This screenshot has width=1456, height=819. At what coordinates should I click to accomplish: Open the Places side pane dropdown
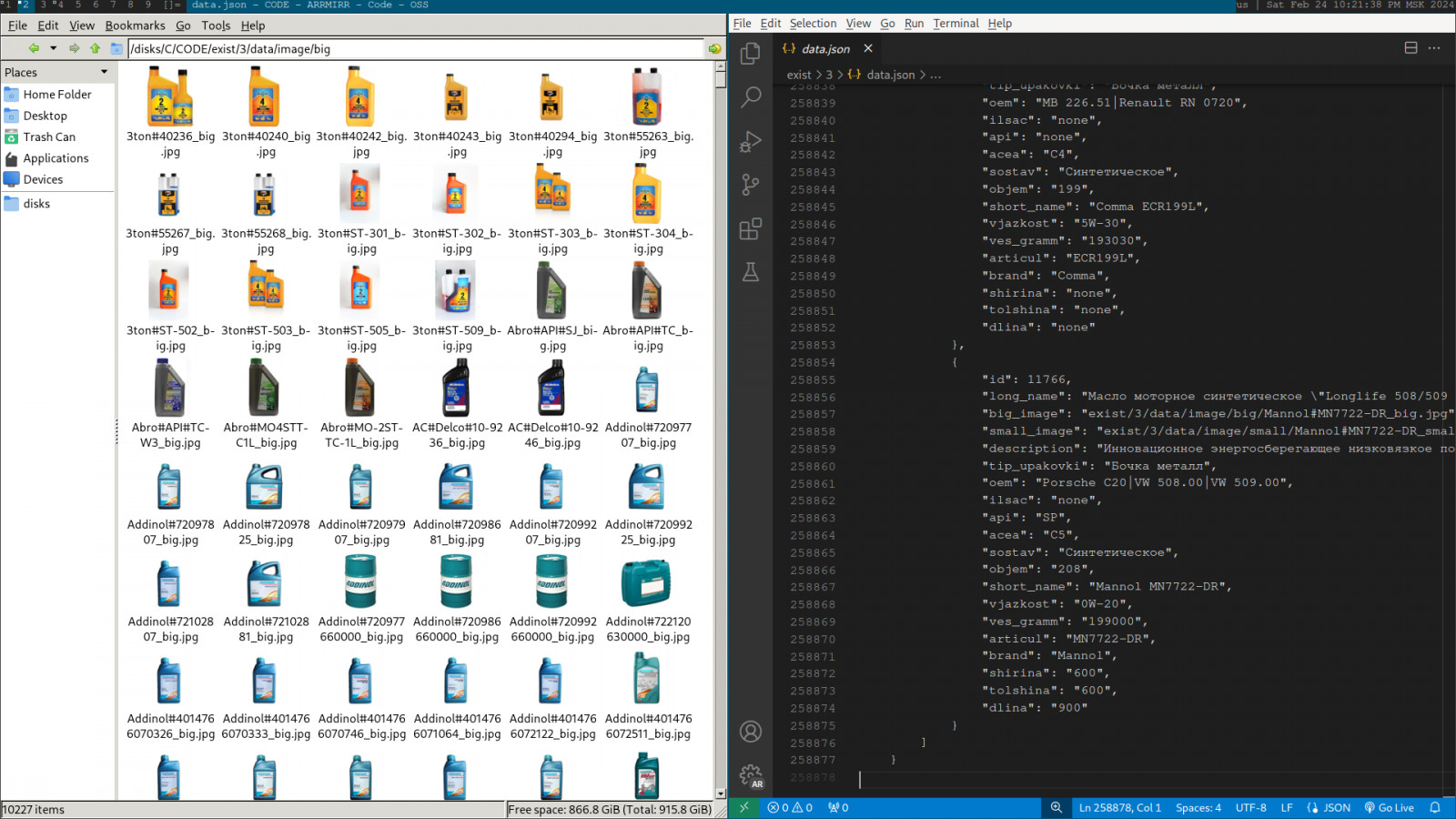pyautogui.click(x=56, y=72)
